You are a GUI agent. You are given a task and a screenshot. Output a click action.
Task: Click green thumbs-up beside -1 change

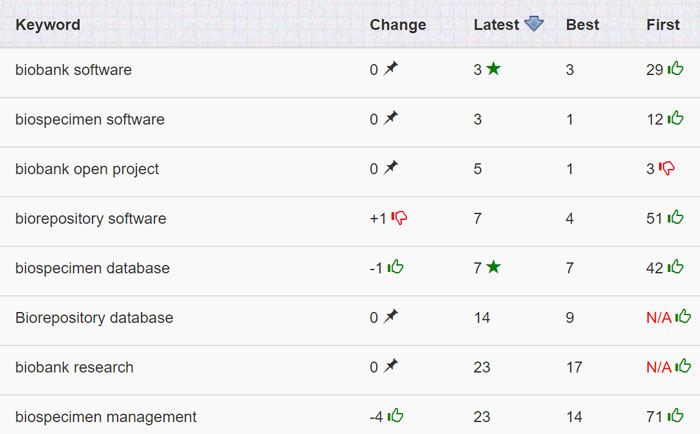tap(396, 267)
